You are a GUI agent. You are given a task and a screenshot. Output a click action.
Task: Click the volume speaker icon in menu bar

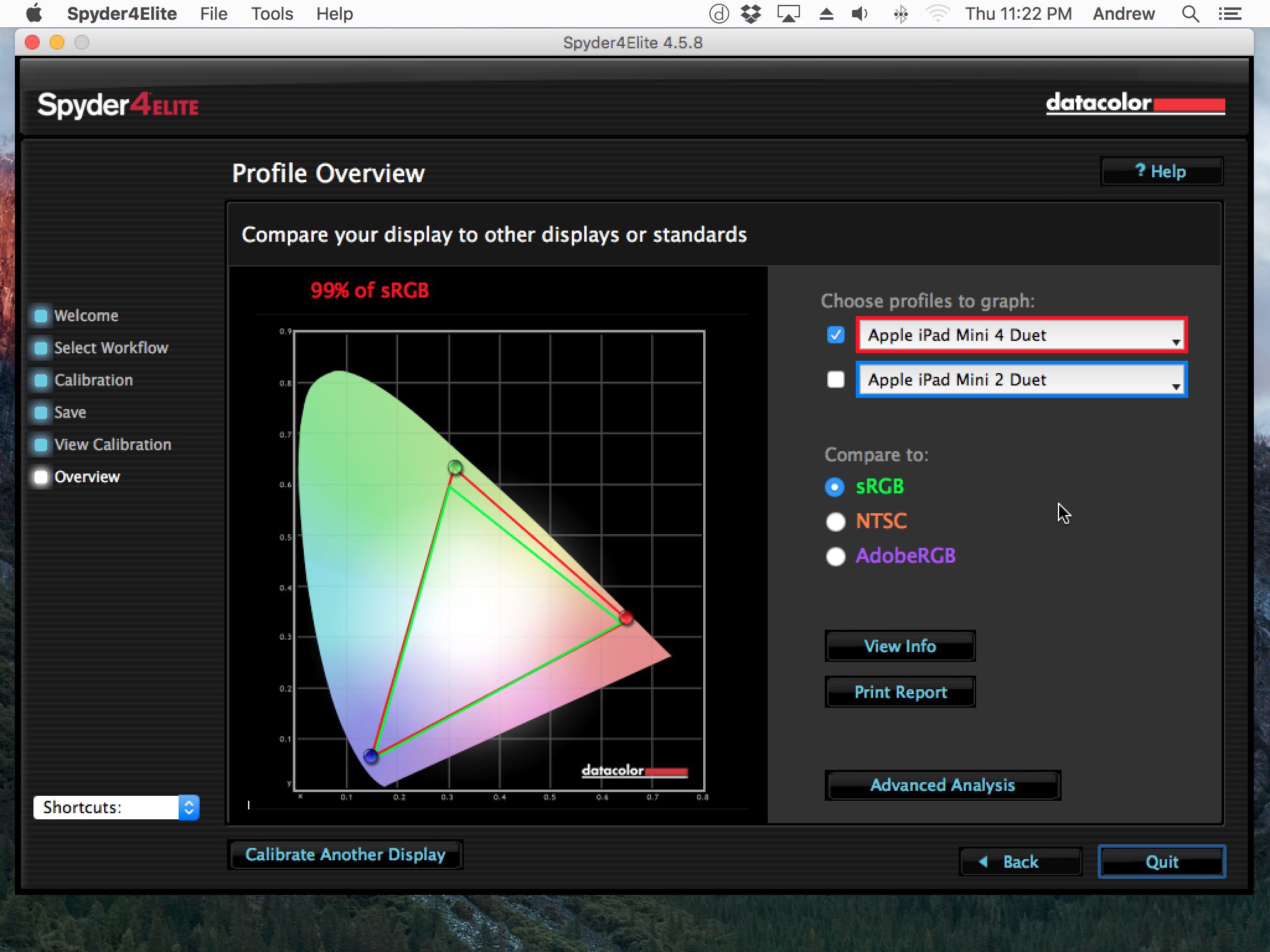(x=859, y=14)
